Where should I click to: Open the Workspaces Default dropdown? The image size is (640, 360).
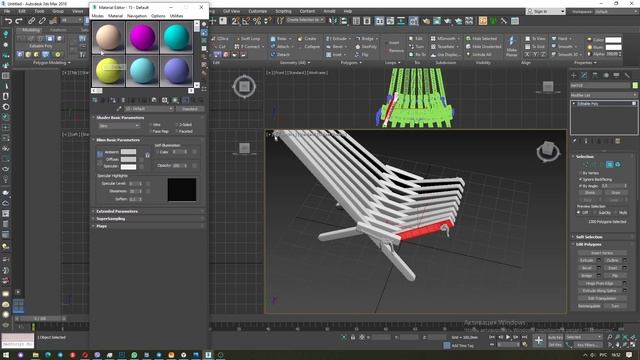coord(616,11)
